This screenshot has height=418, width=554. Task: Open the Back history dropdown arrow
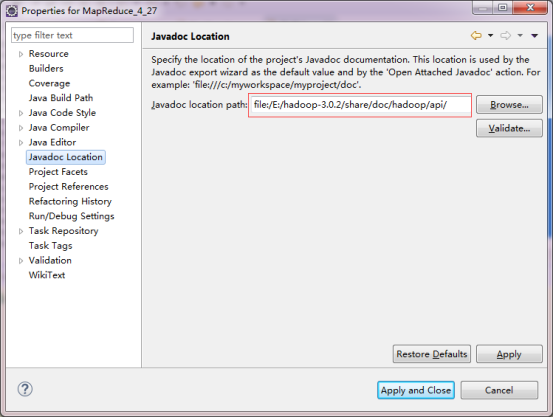pyautogui.click(x=490, y=35)
